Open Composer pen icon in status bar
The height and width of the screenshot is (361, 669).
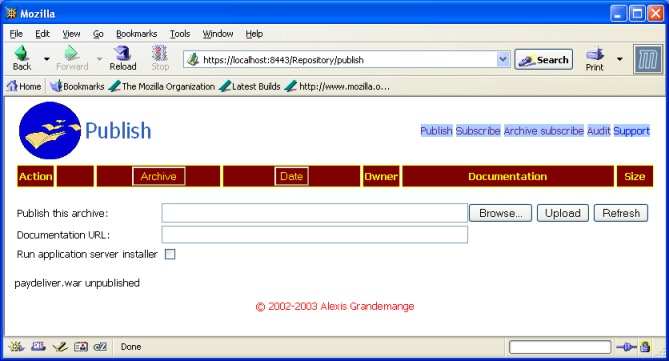click(x=60, y=347)
